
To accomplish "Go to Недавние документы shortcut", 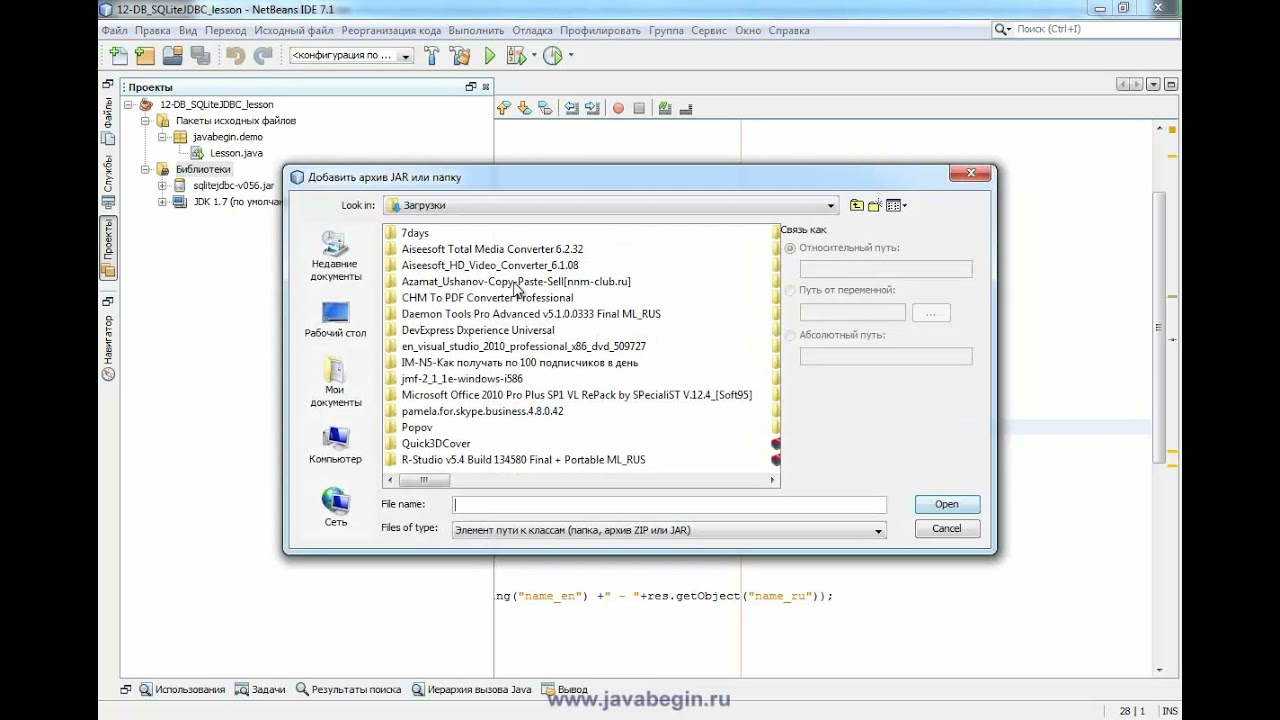I will pos(335,256).
